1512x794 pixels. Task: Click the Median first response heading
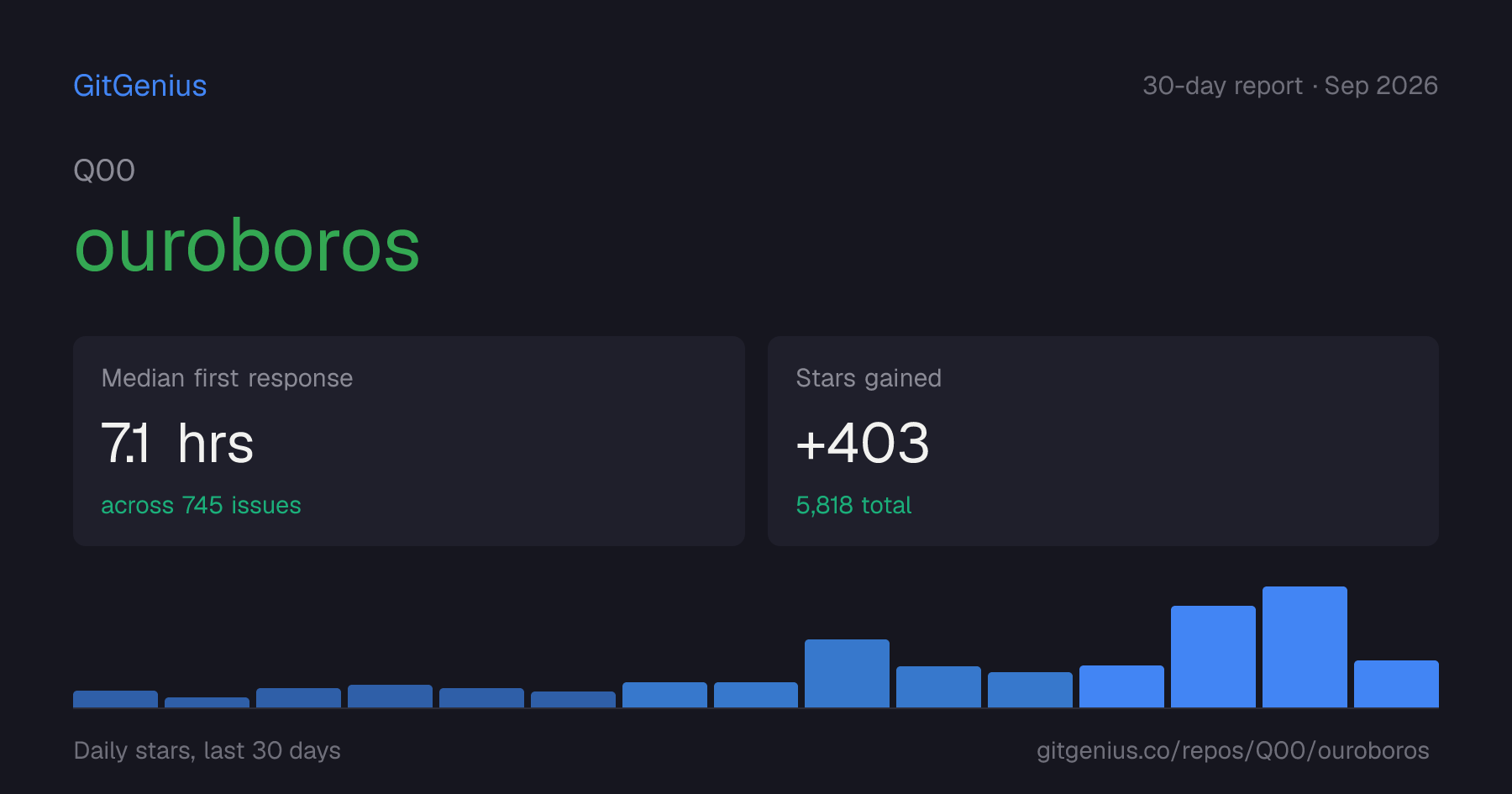[227, 378]
